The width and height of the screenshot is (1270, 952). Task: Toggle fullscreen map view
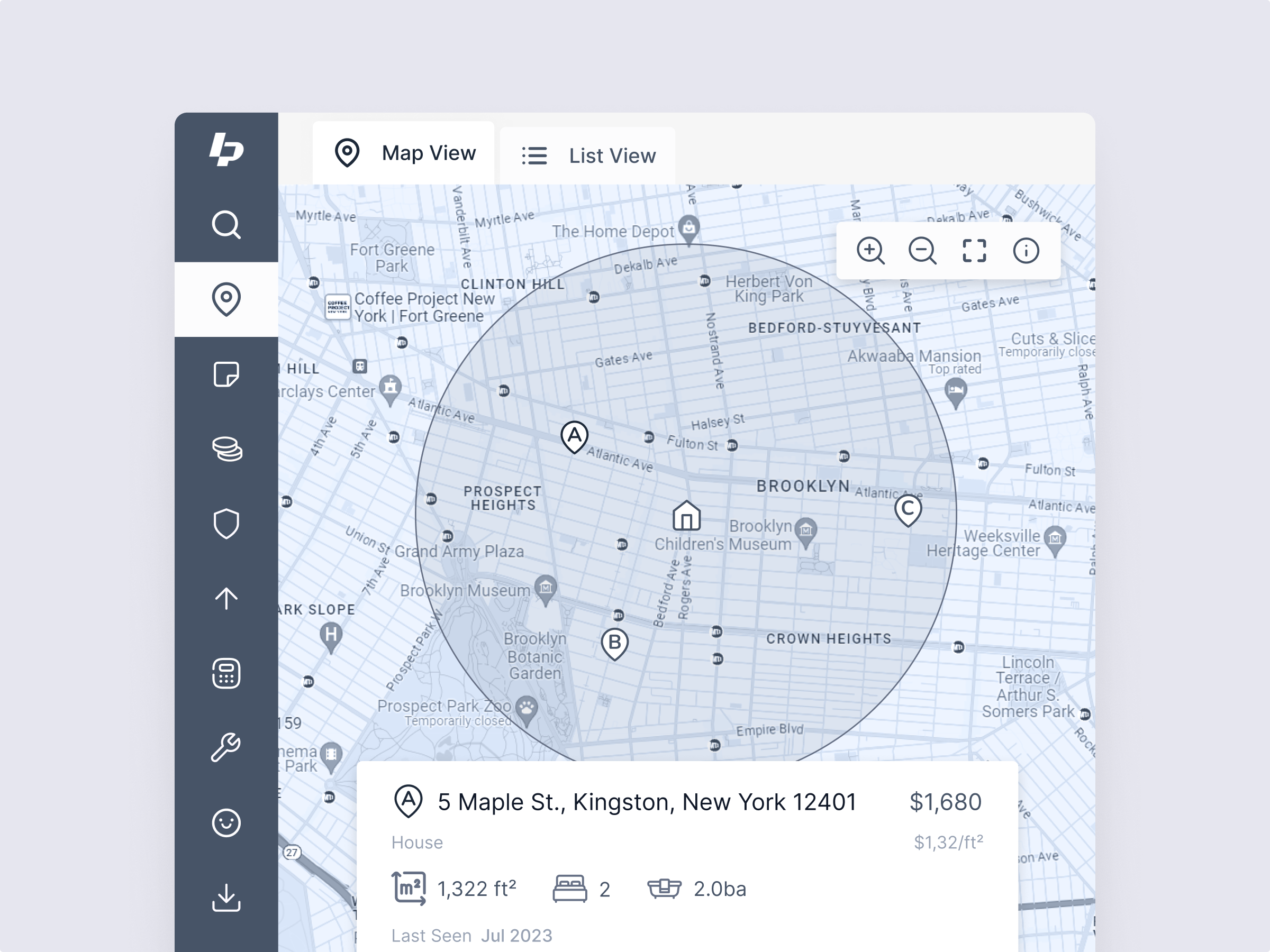pos(974,251)
